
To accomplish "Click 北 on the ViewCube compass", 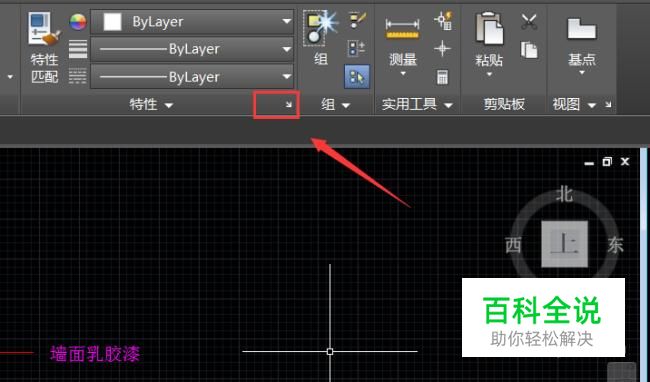I will pyautogui.click(x=564, y=195).
